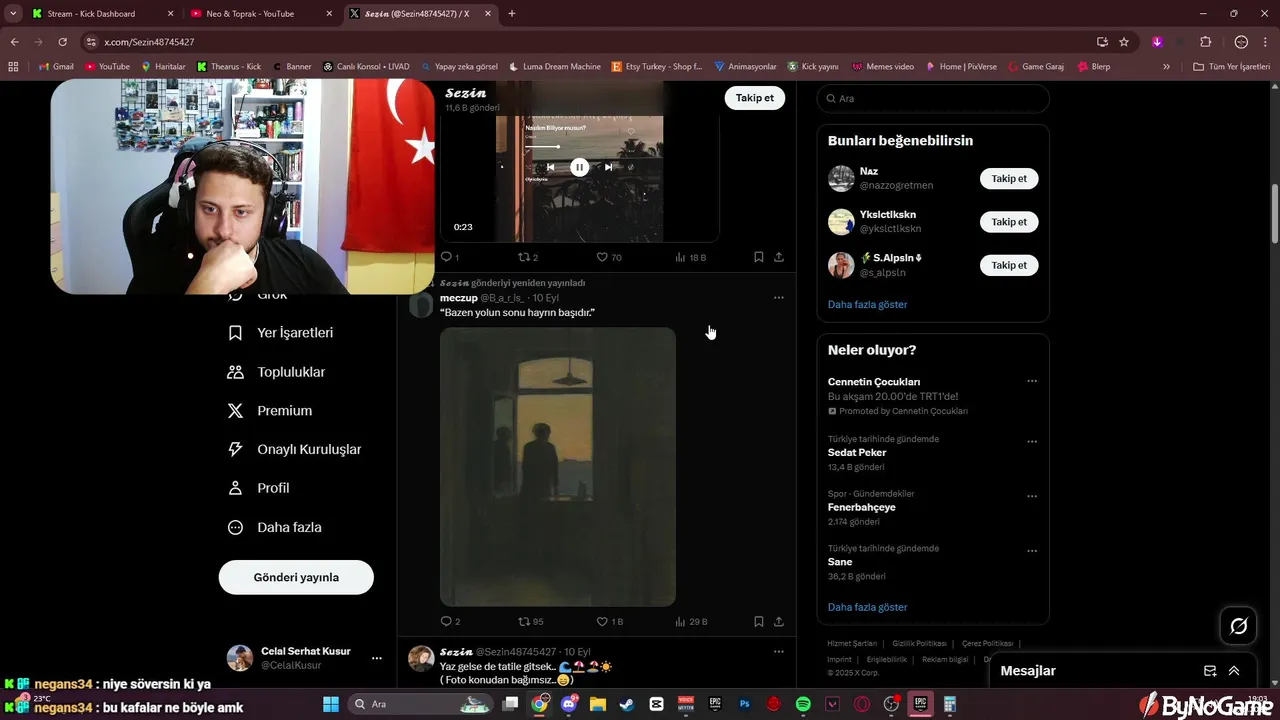Open Sedat Peker trending topic
Image resolution: width=1280 pixels, height=720 pixels.
(x=857, y=453)
